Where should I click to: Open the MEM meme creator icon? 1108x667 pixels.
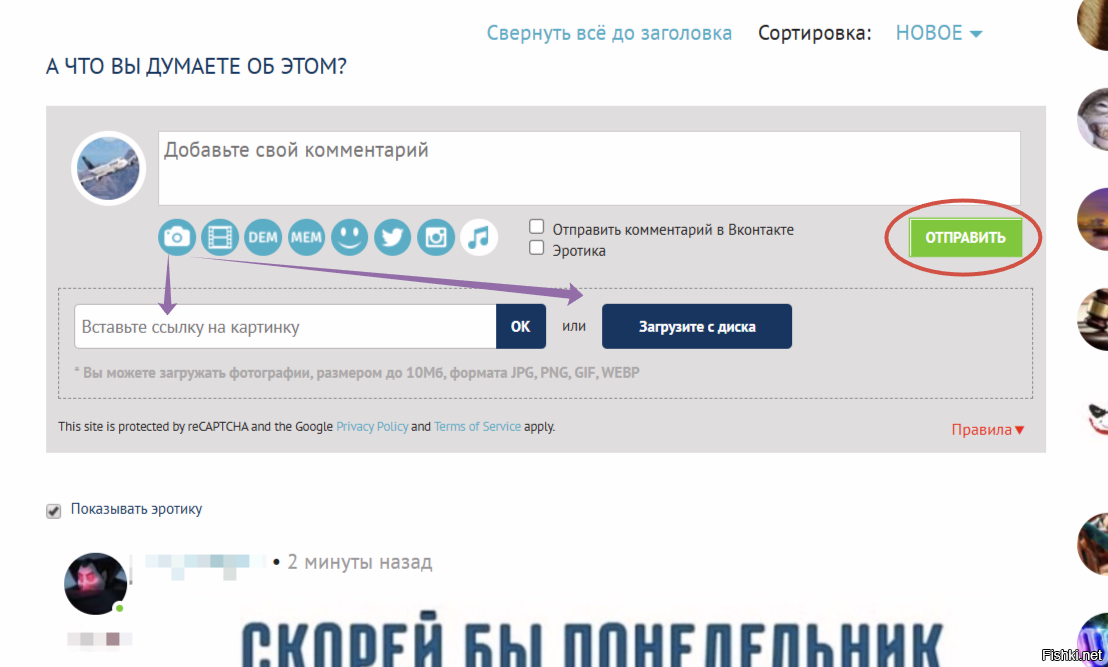point(306,237)
